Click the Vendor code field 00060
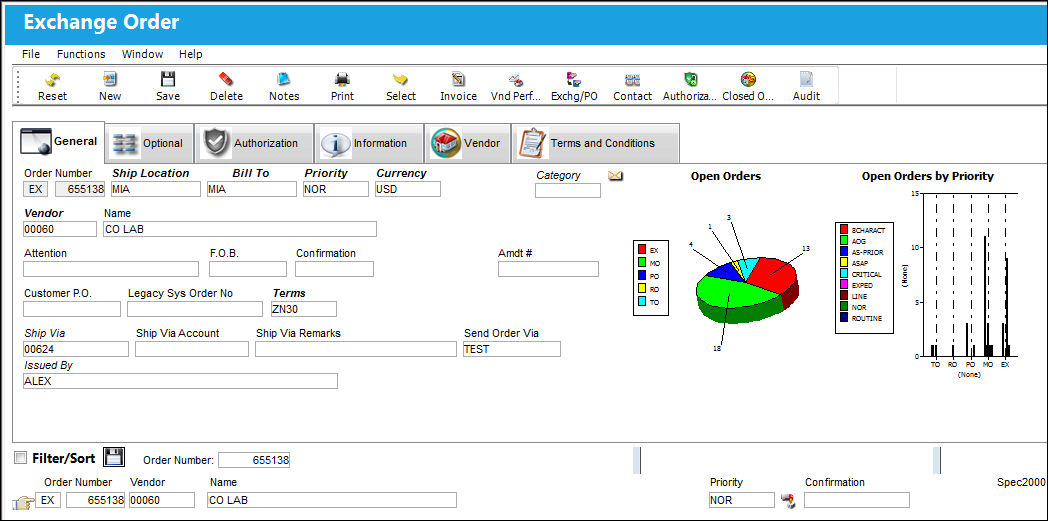 tap(60, 229)
